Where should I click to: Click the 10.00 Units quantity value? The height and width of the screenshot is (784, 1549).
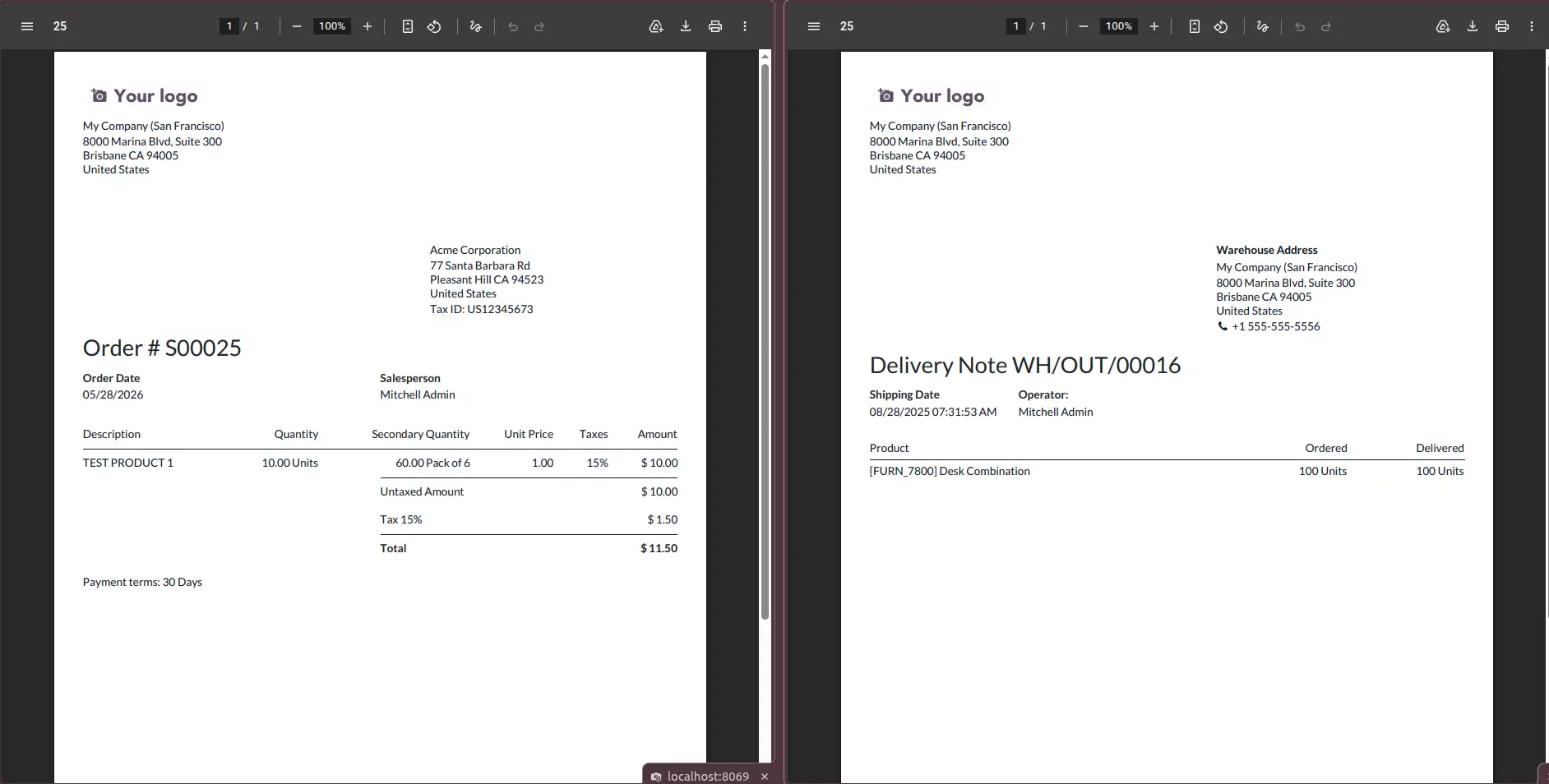(x=290, y=463)
